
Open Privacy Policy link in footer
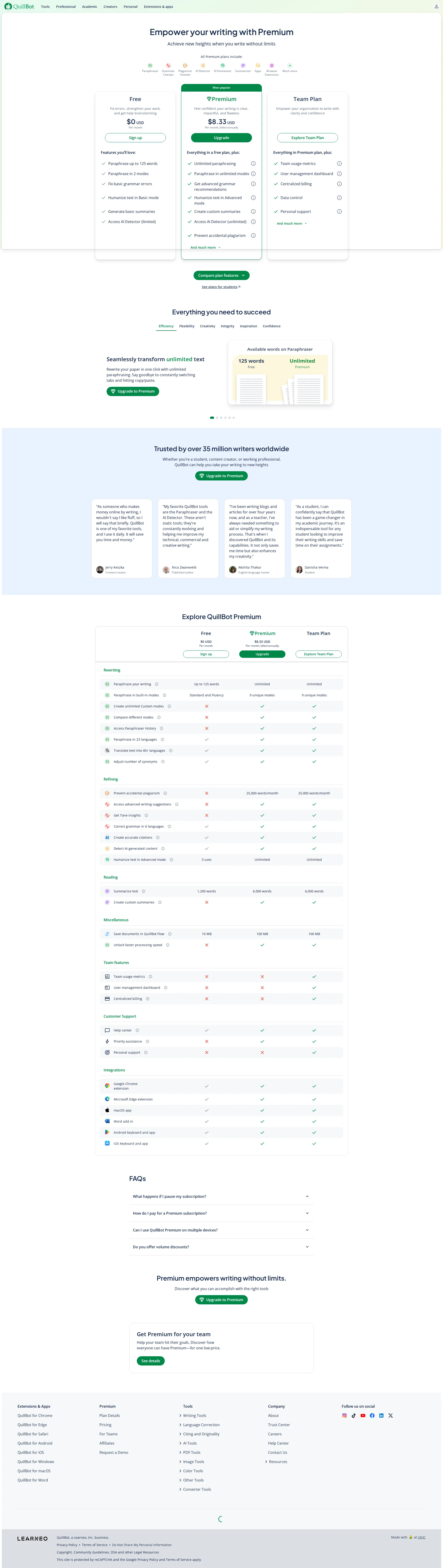pyautogui.click(x=67, y=1545)
